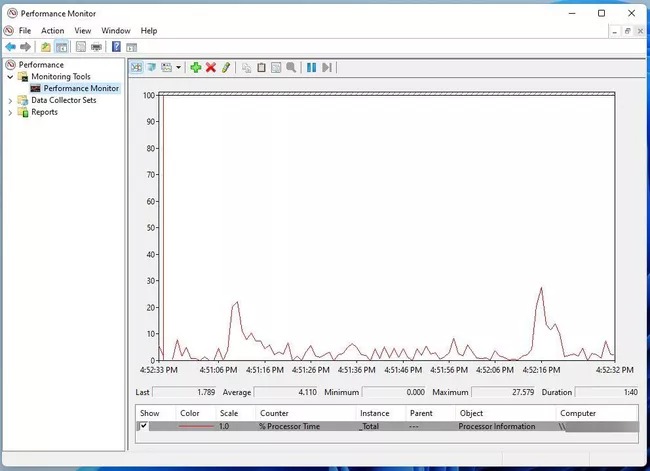Open the Help menu
Image resolution: width=650 pixels, height=471 pixels.
click(149, 31)
